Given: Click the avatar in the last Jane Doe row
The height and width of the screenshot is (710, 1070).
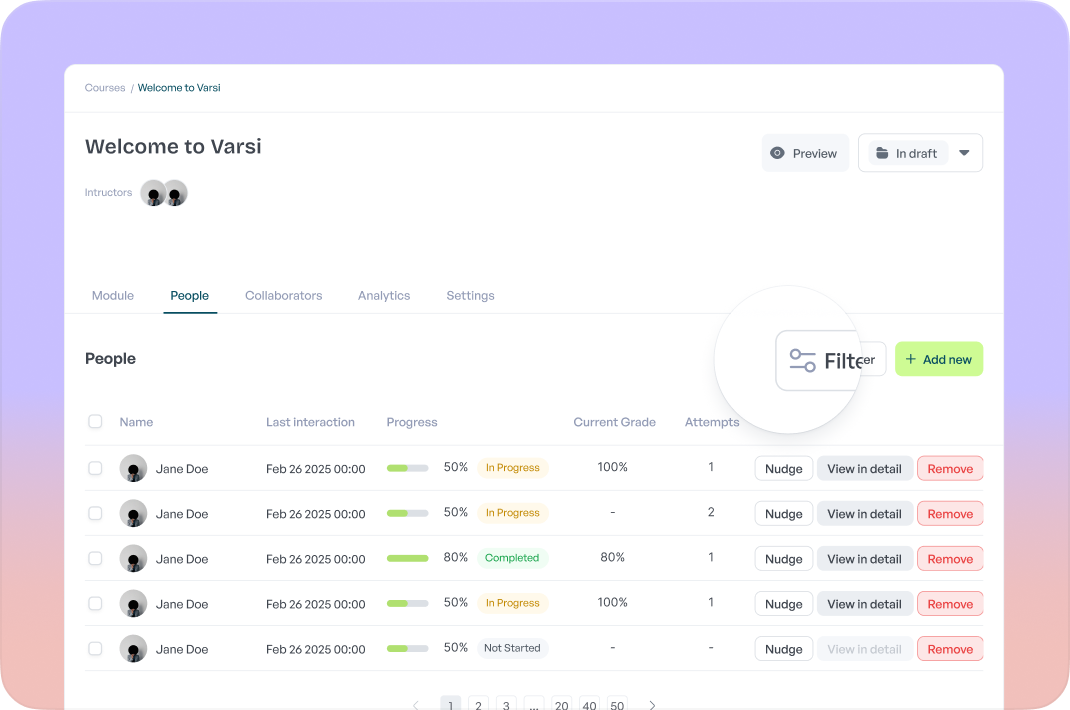Looking at the screenshot, I should 133,649.
